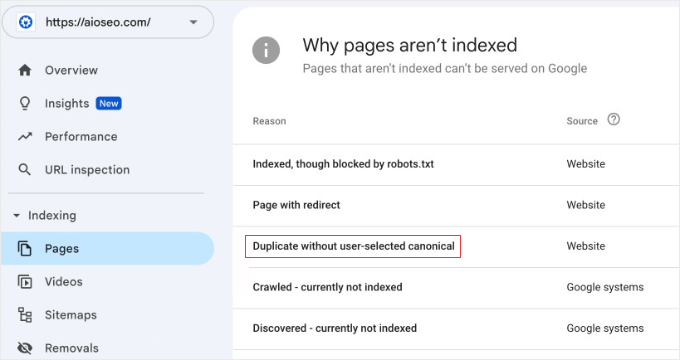Click Website source in Duplicate canonical row
Screen dimensions: 680x360
pyautogui.click(x=586, y=246)
